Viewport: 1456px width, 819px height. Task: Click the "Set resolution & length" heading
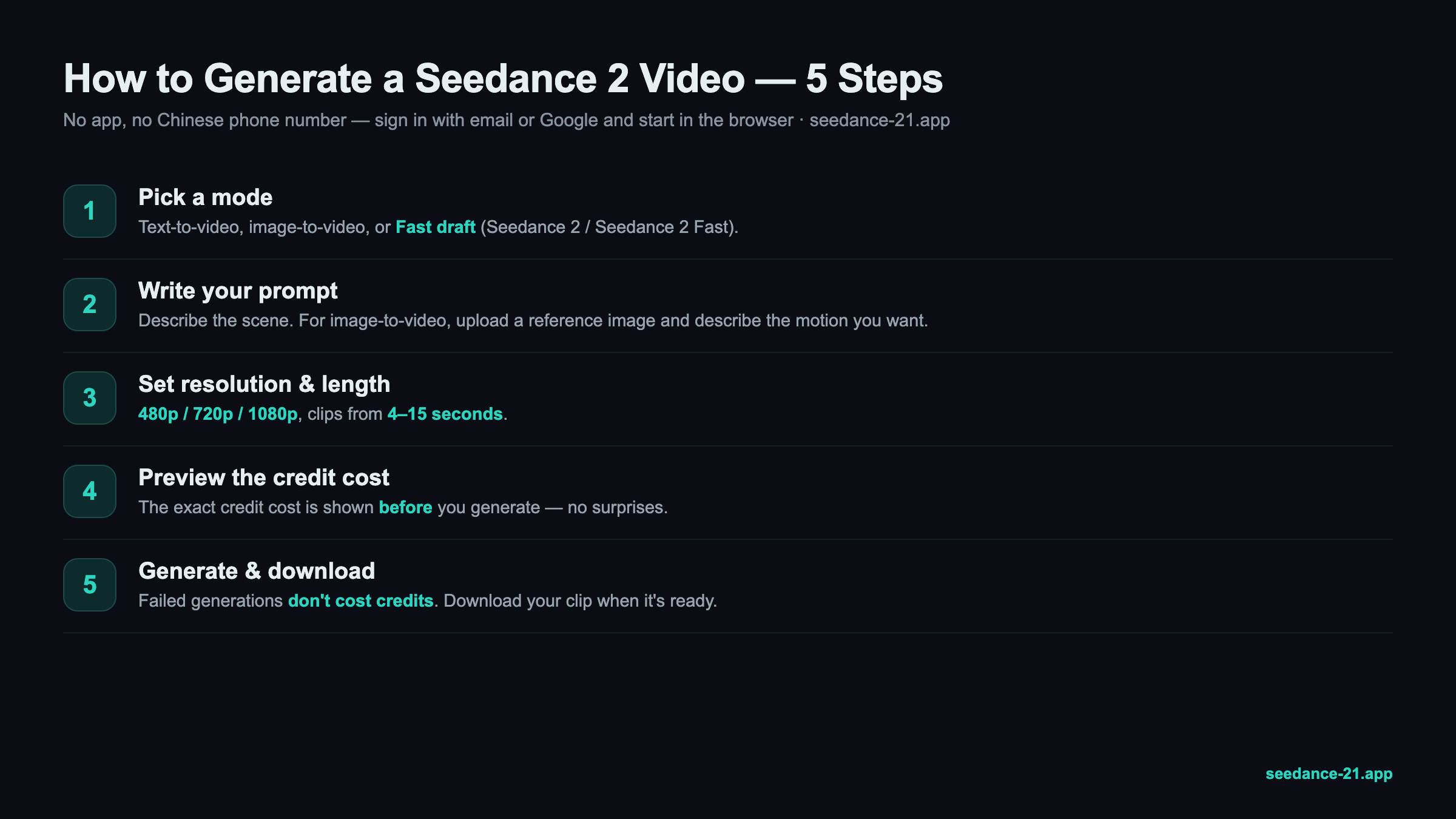[x=264, y=384]
